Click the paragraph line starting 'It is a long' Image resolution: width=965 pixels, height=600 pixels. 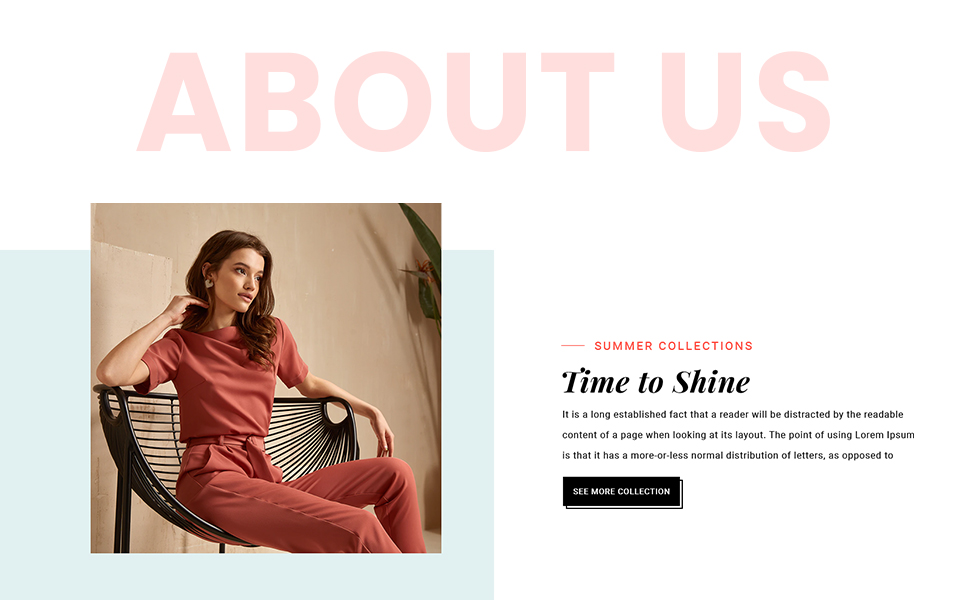732,415
